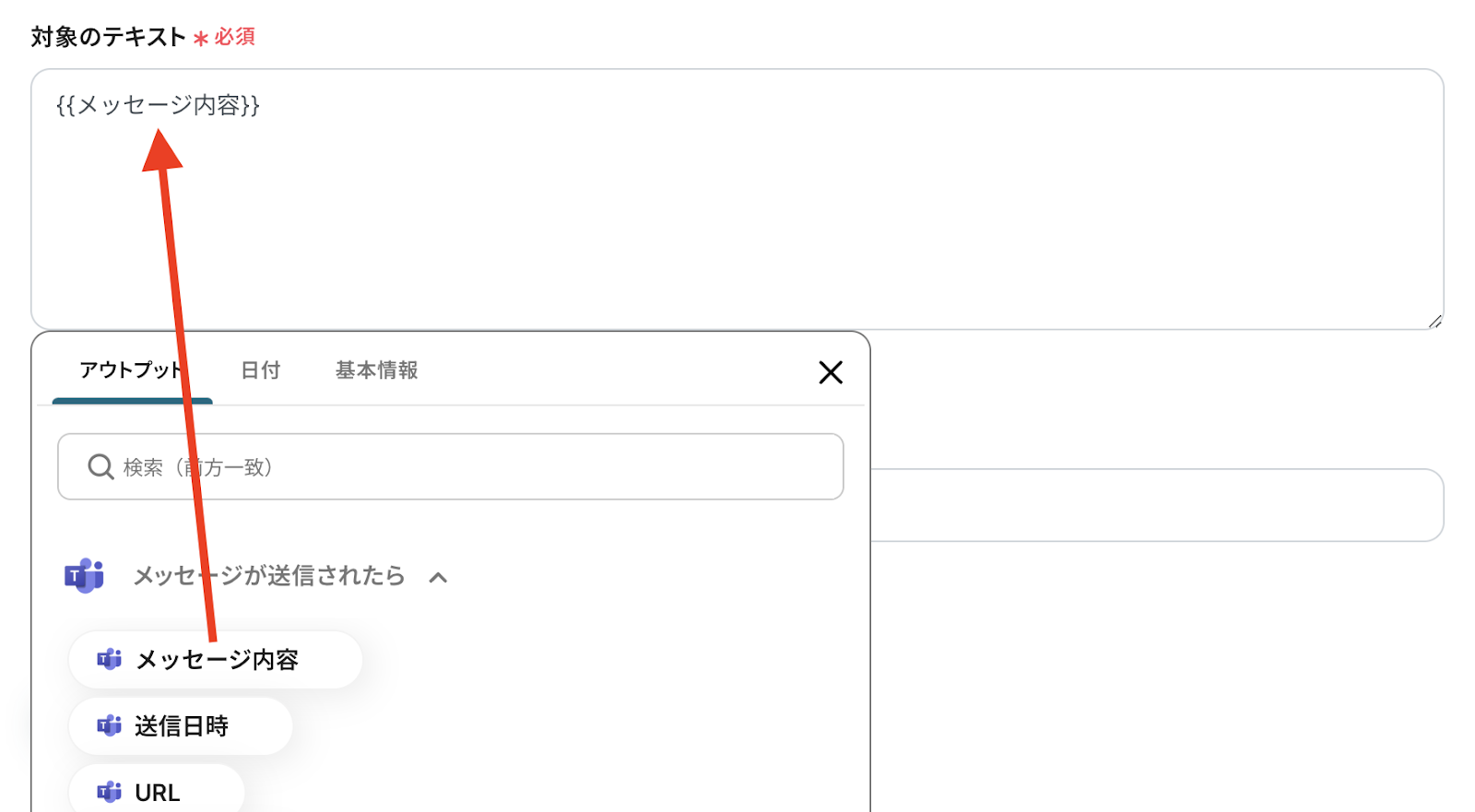The image size is (1475, 812).
Task: Click the magnifier icon in search box
Action: (x=100, y=467)
